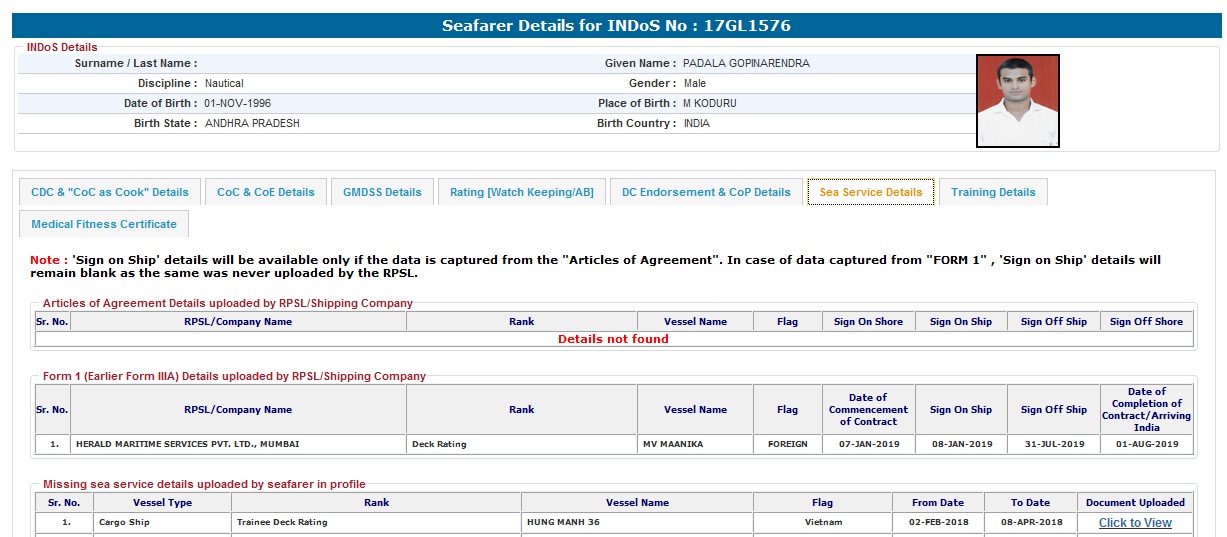The image size is (1227, 537).
Task: Click the given name PADALA GOPINARENDRA
Action: point(746,63)
